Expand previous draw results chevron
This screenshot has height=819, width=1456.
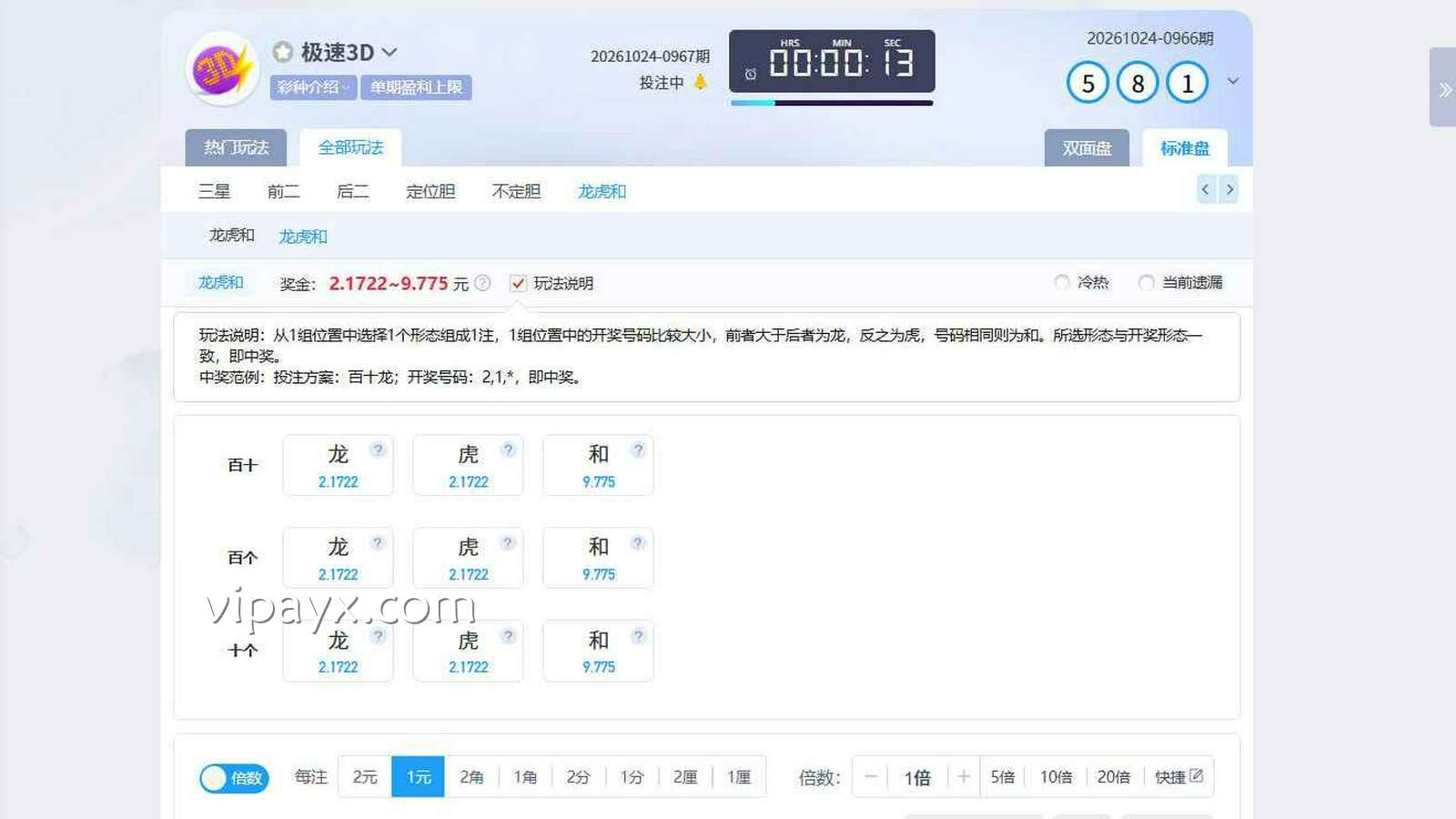[1233, 81]
